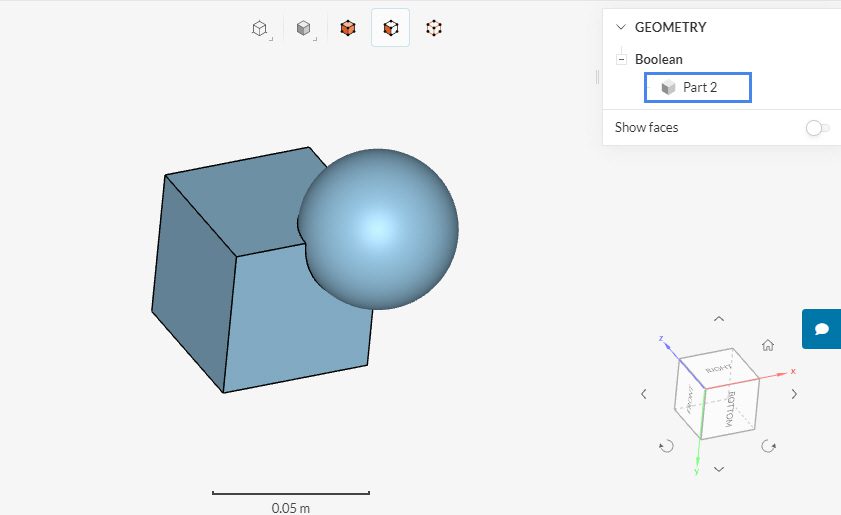Reset view with the home icon

click(768, 345)
